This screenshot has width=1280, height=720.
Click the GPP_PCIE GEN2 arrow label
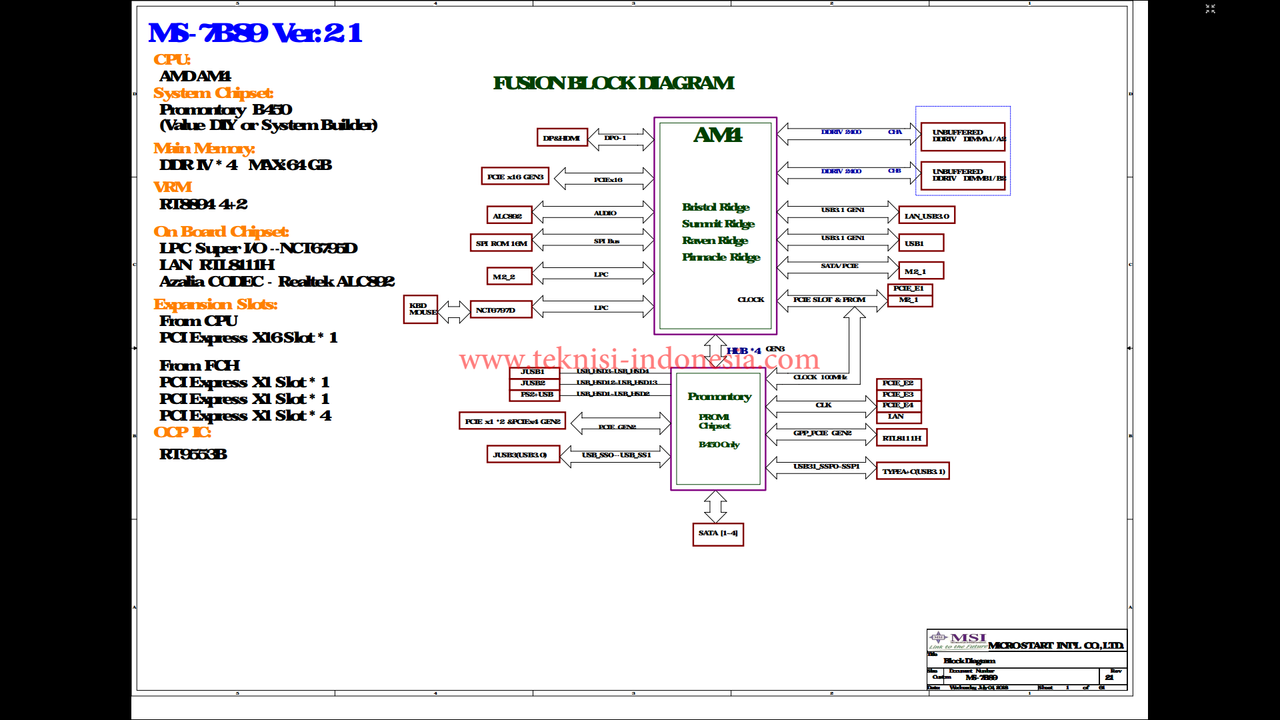pyautogui.click(x=822, y=433)
